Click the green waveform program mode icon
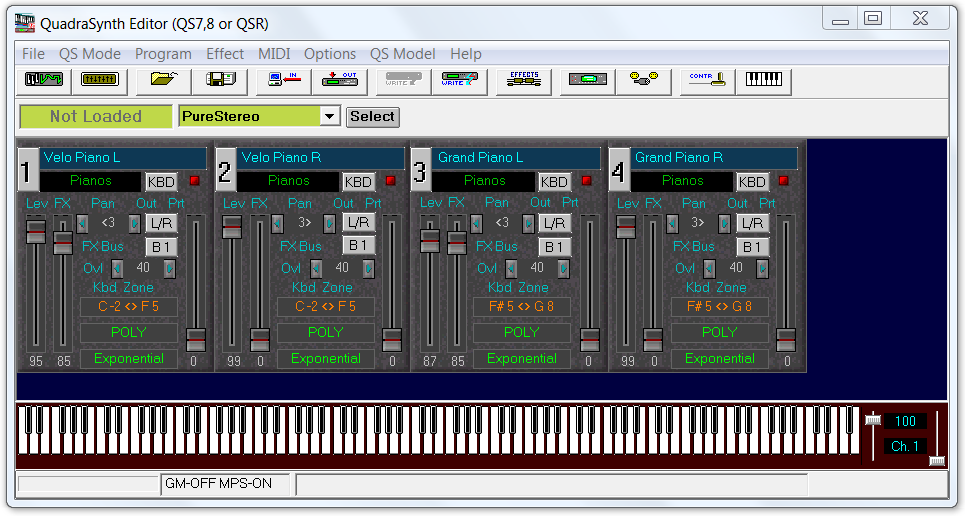 pyautogui.click(x=43, y=80)
